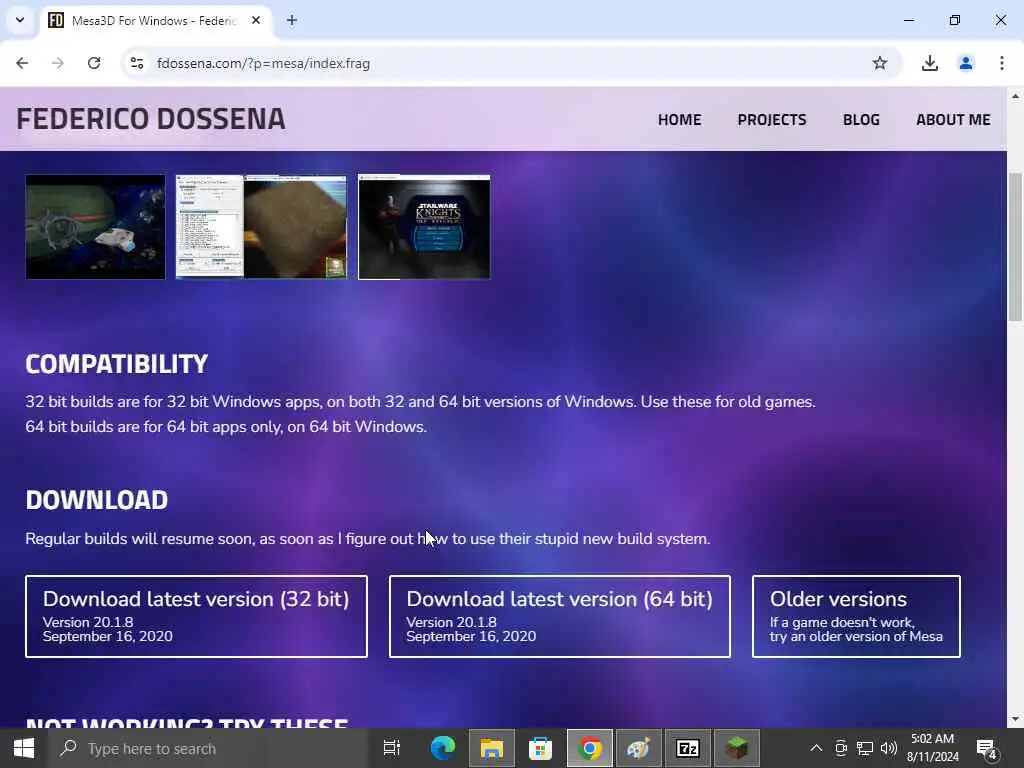View site information icon in address bar

136,63
